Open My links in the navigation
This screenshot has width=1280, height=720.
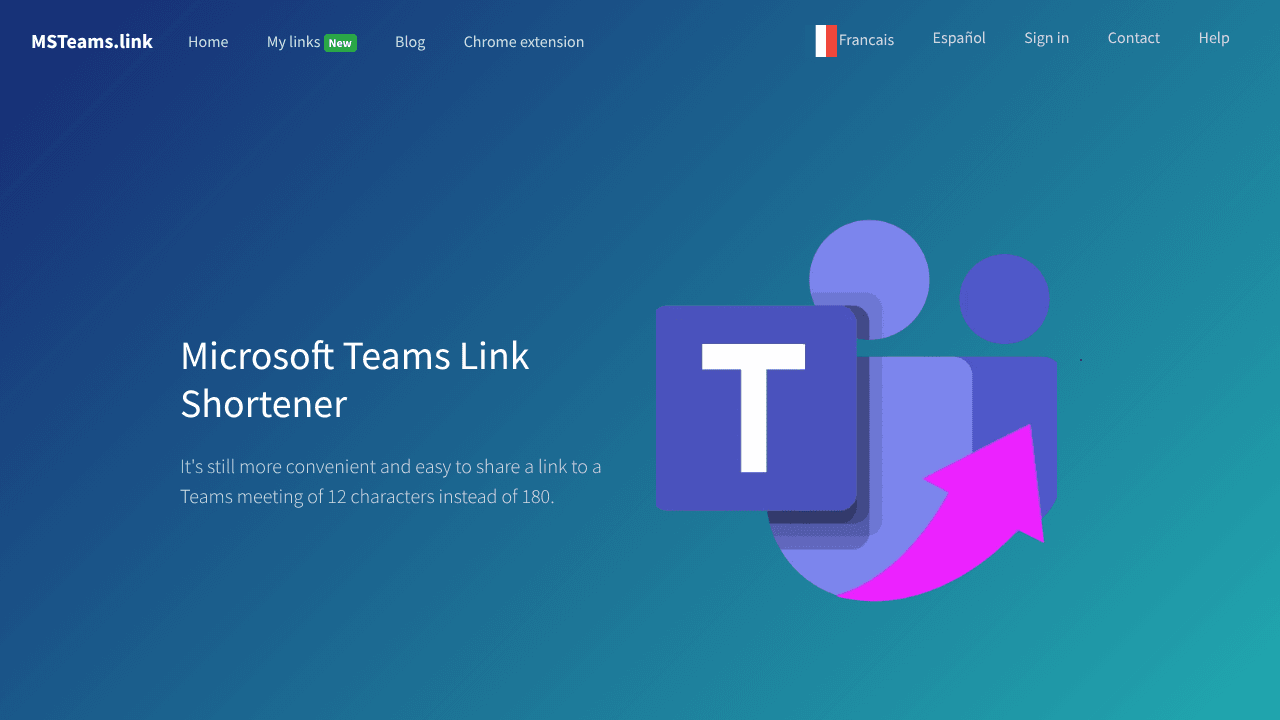(x=293, y=42)
